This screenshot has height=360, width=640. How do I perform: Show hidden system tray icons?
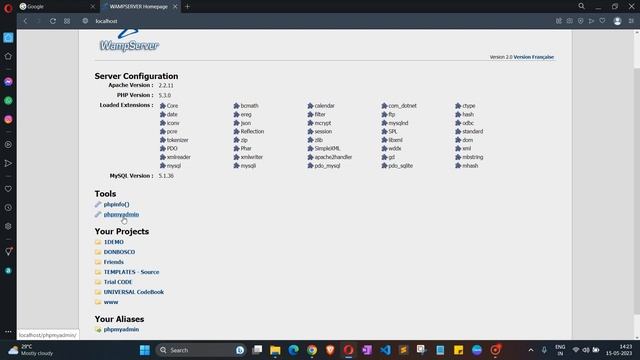click(531, 350)
